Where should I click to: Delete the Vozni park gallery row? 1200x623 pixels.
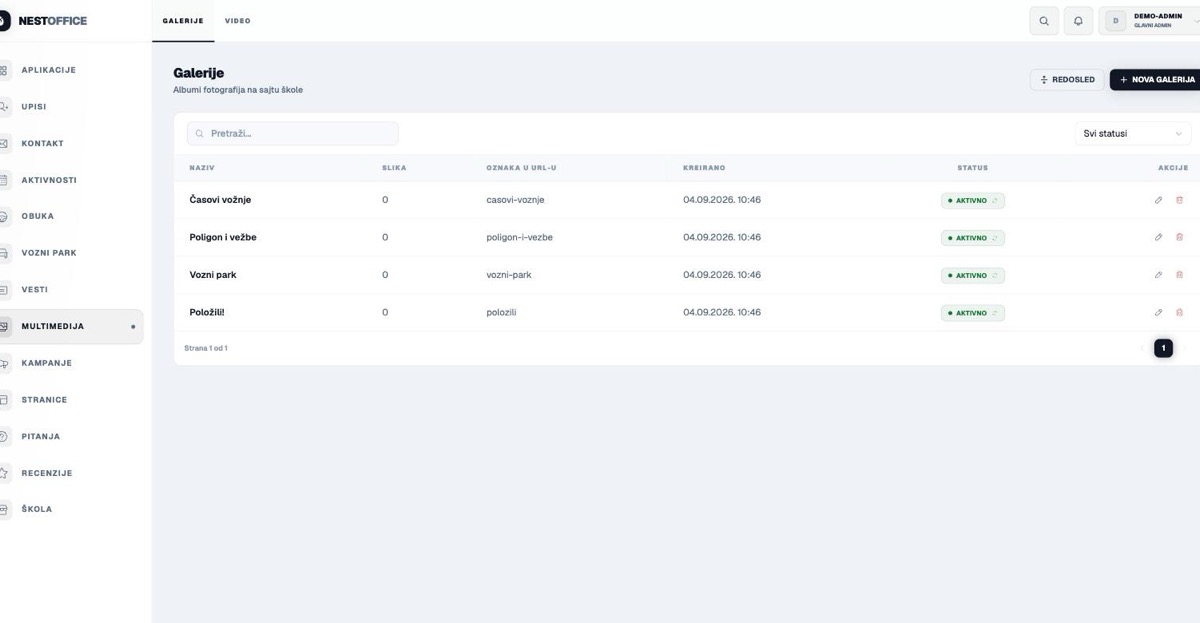click(x=1179, y=275)
